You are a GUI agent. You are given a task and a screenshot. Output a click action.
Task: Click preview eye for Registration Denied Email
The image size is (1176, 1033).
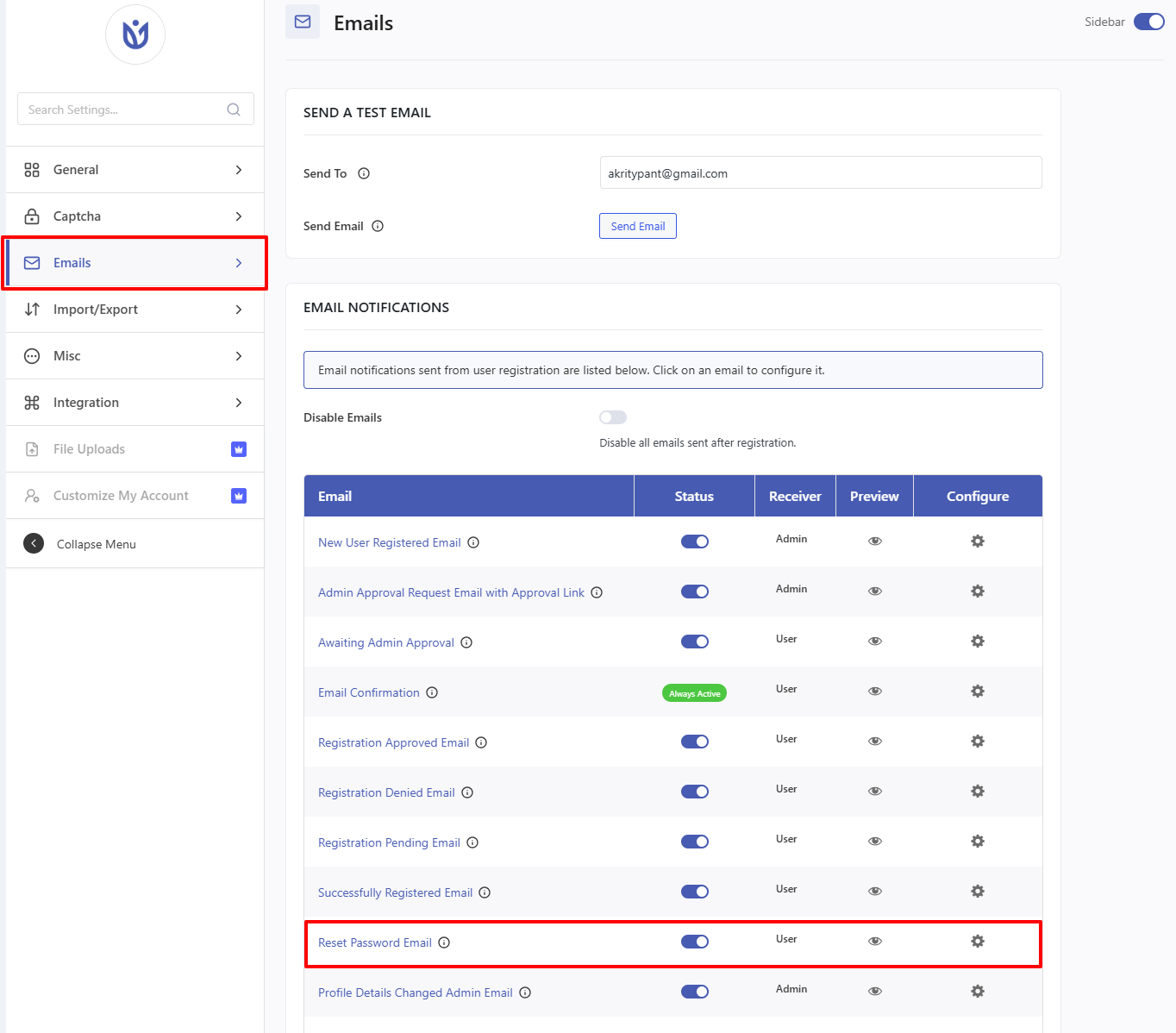point(875,791)
